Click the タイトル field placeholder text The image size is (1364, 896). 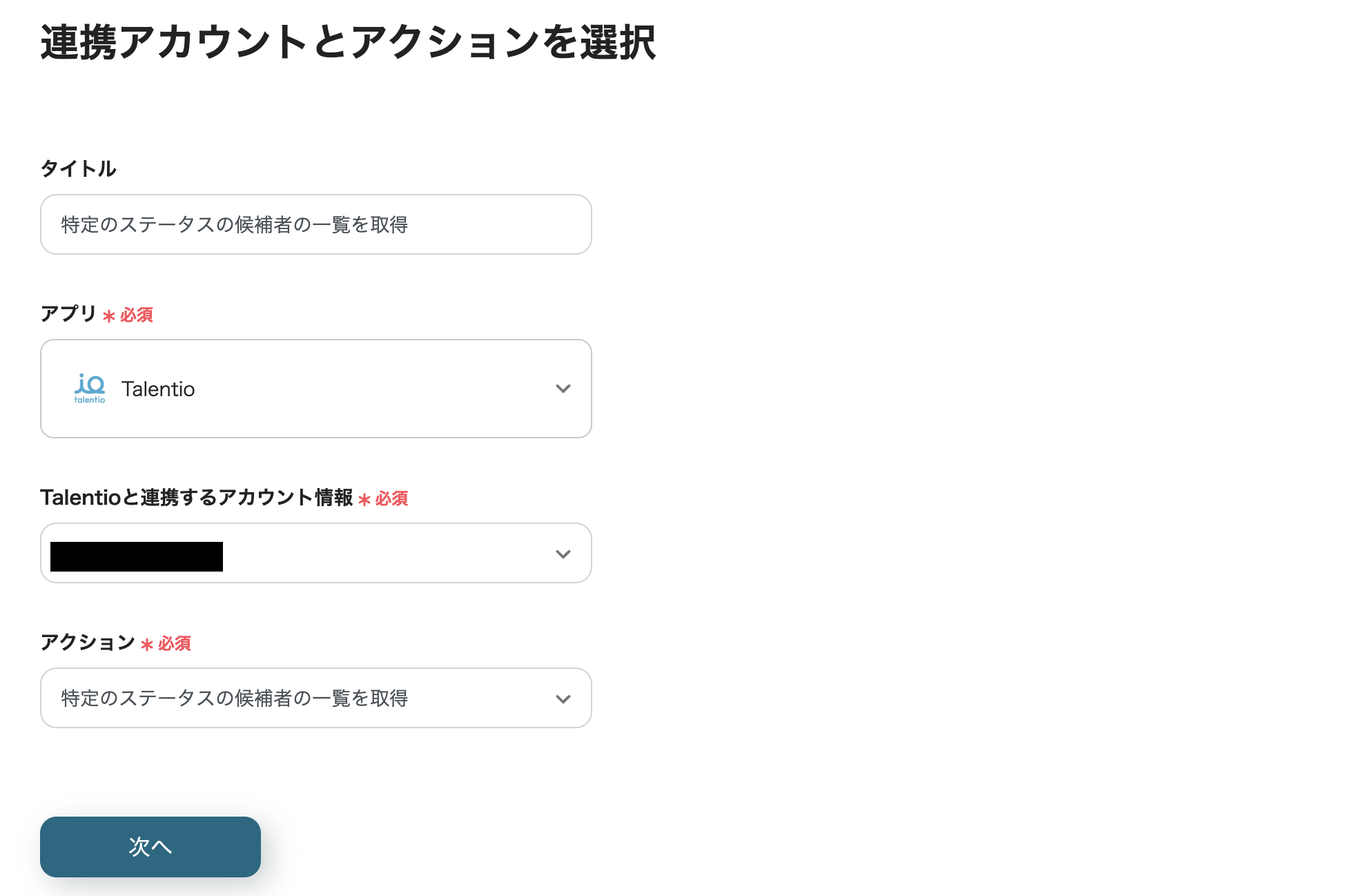235,224
